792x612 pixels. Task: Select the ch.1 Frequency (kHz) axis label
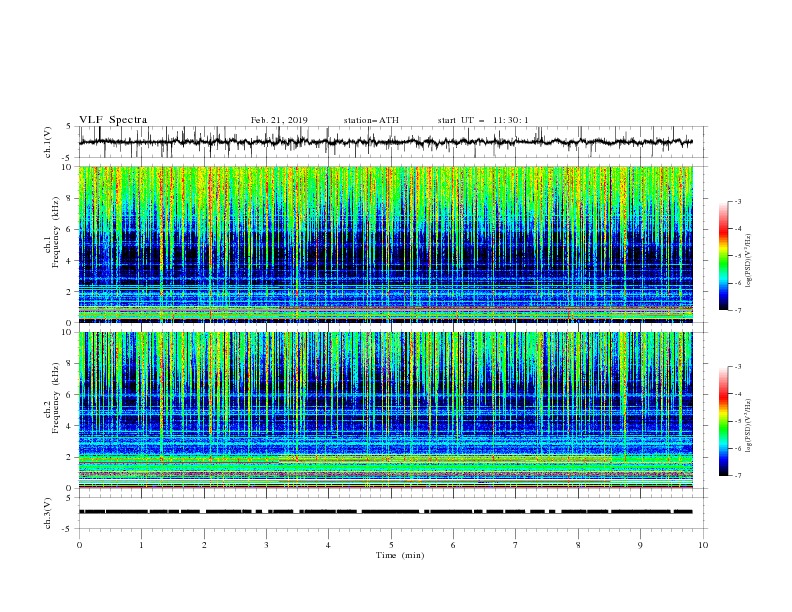tap(52, 230)
